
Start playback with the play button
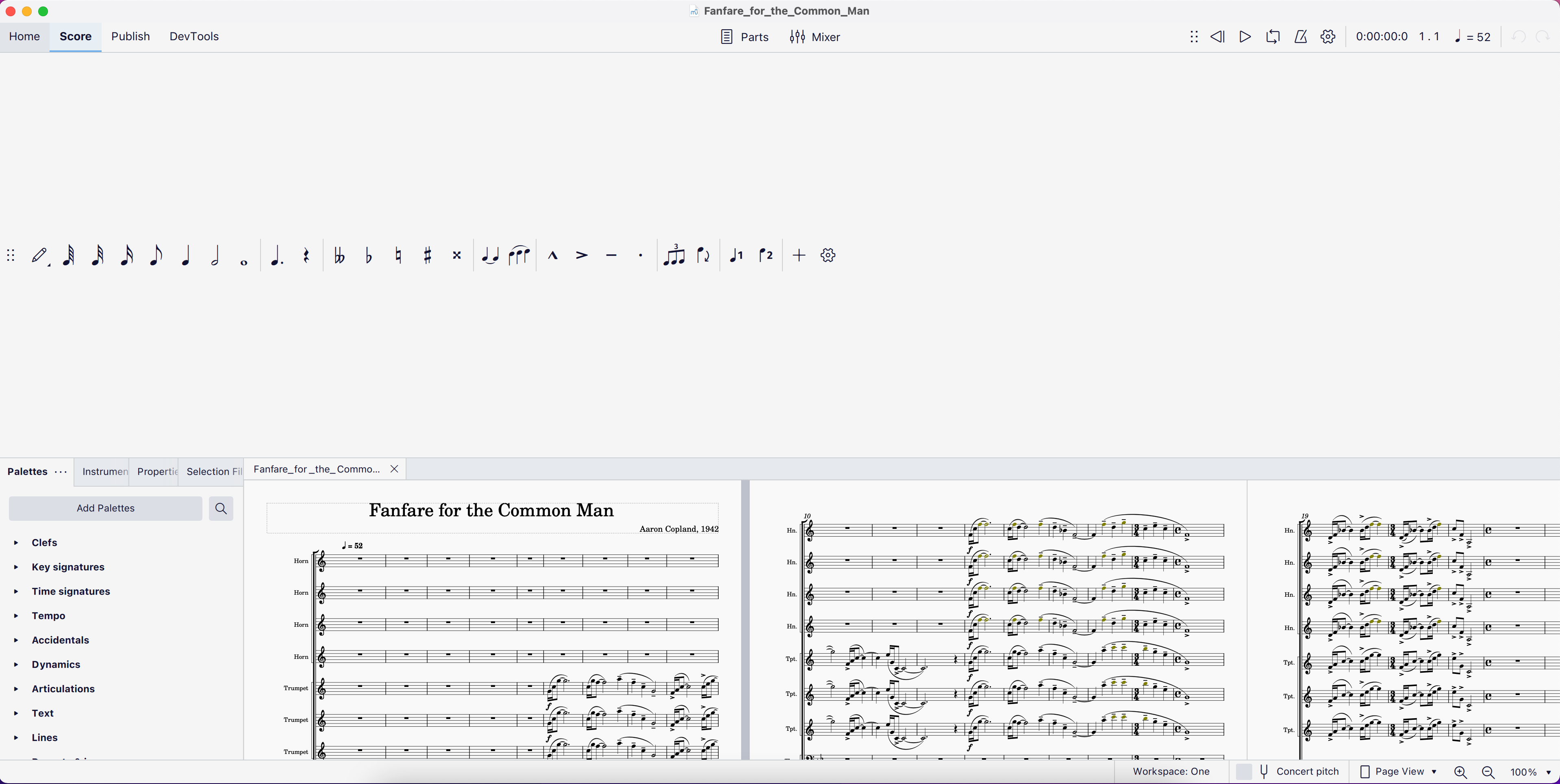(x=1245, y=36)
